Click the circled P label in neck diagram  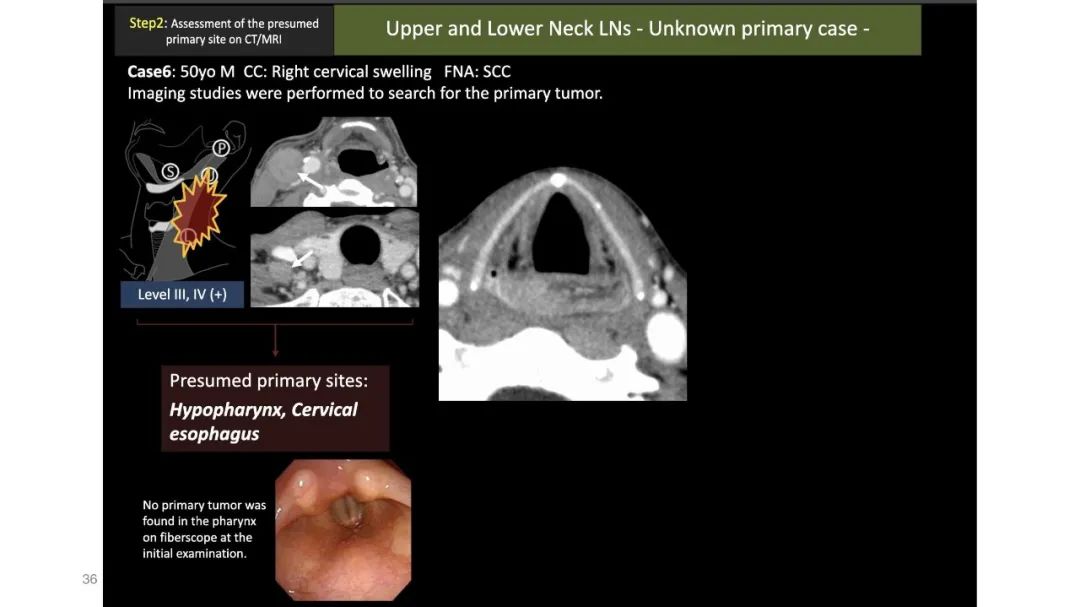click(220, 148)
